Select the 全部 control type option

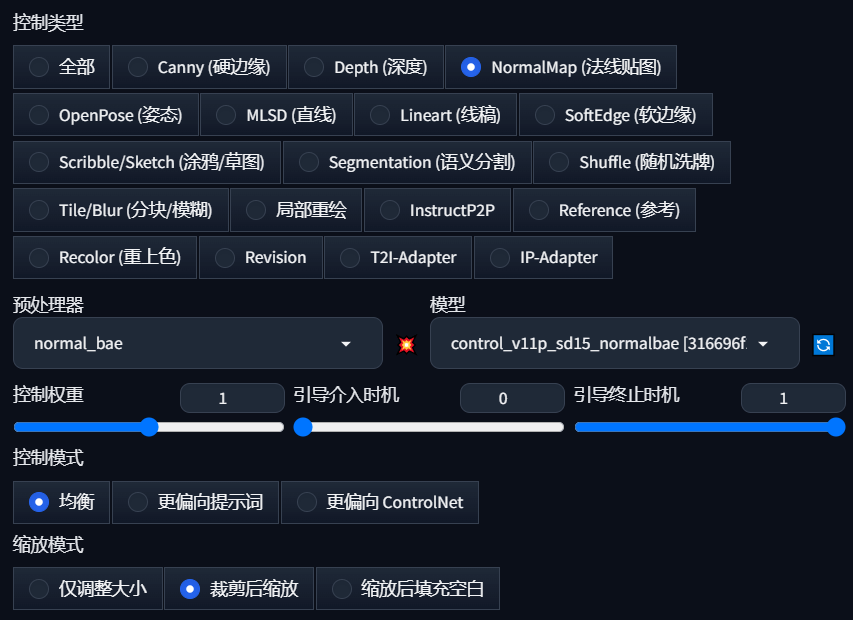coord(61,67)
